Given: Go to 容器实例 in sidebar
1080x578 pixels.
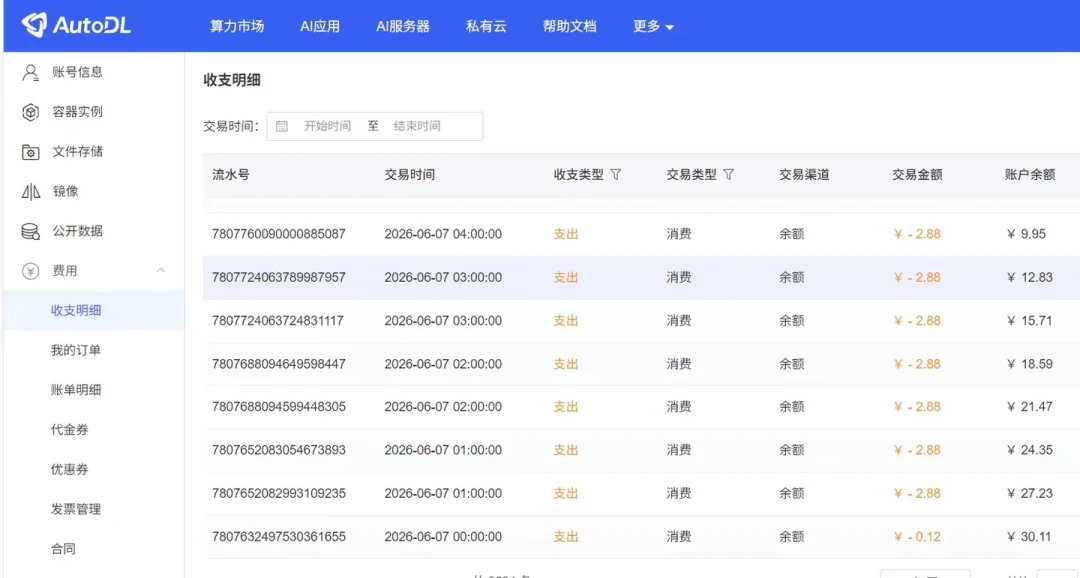Looking at the screenshot, I should [x=77, y=112].
